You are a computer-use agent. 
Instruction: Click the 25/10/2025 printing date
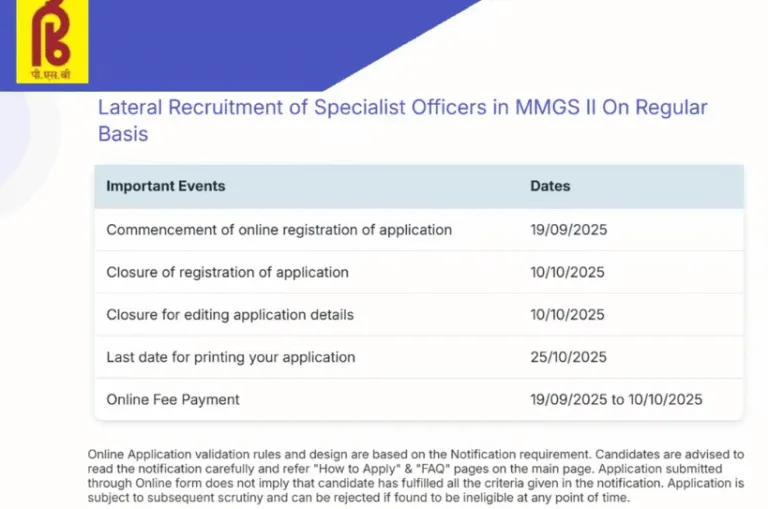(568, 357)
